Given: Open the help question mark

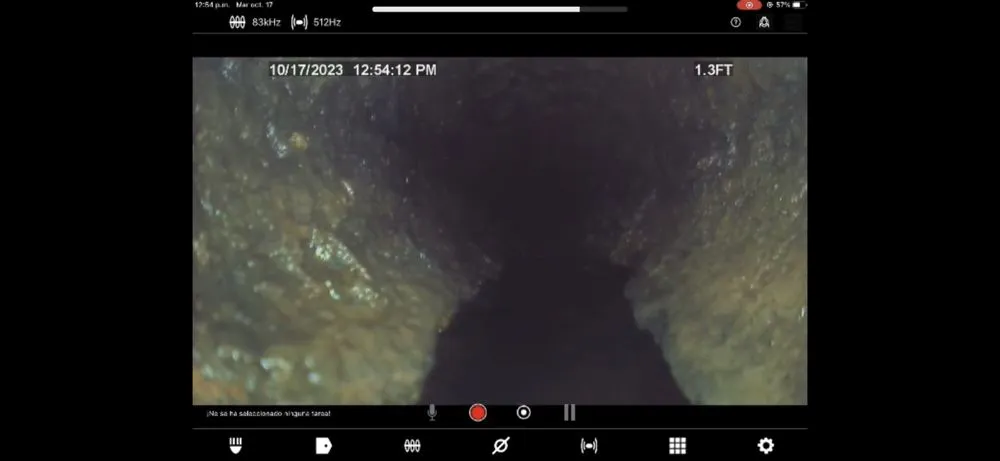Looking at the screenshot, I should [736, 22].
